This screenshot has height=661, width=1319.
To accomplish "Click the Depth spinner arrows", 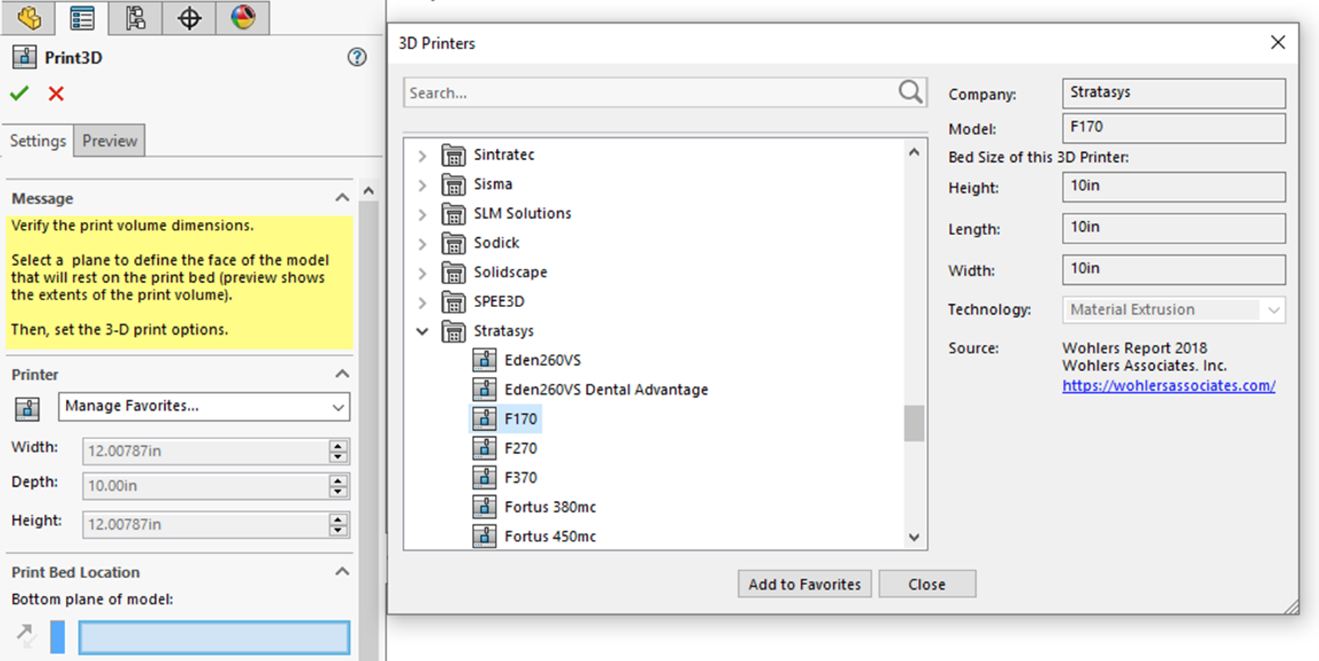I will 339,486.
